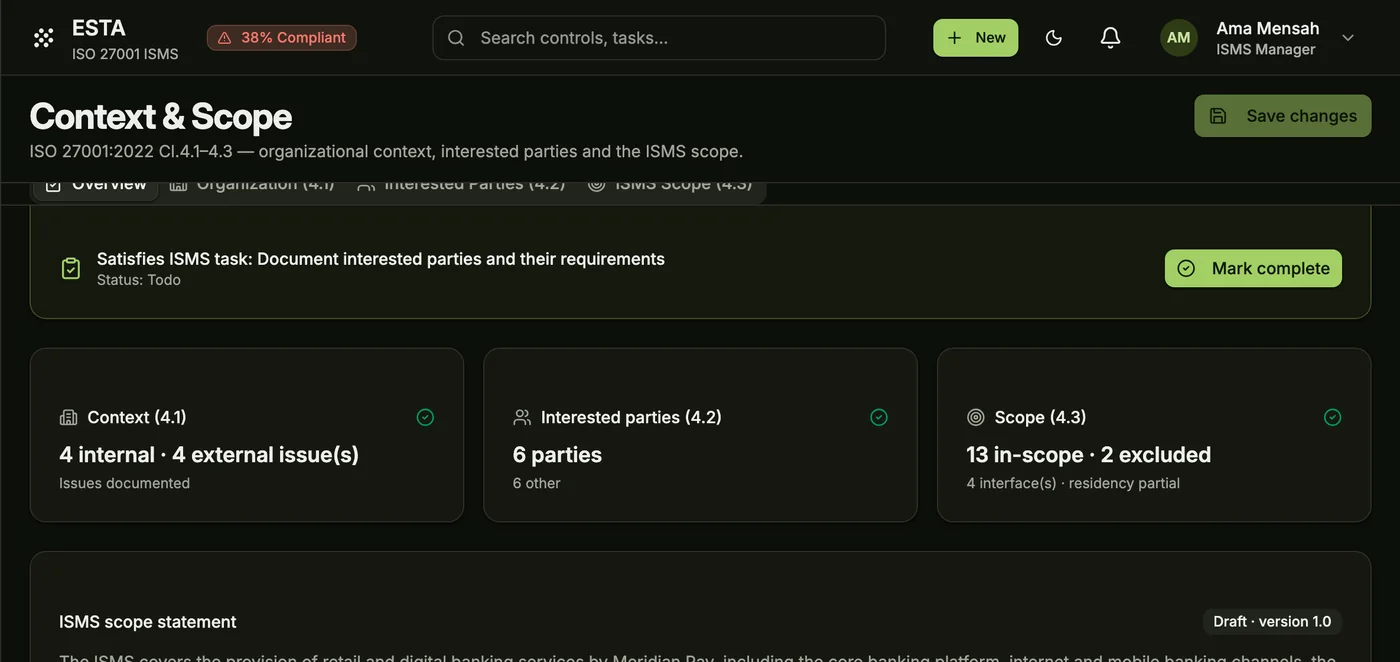The height and width of the screenshot is (662, 1400).
Task: Click the green check on Context (4.1) card
Action: (425, 417)
